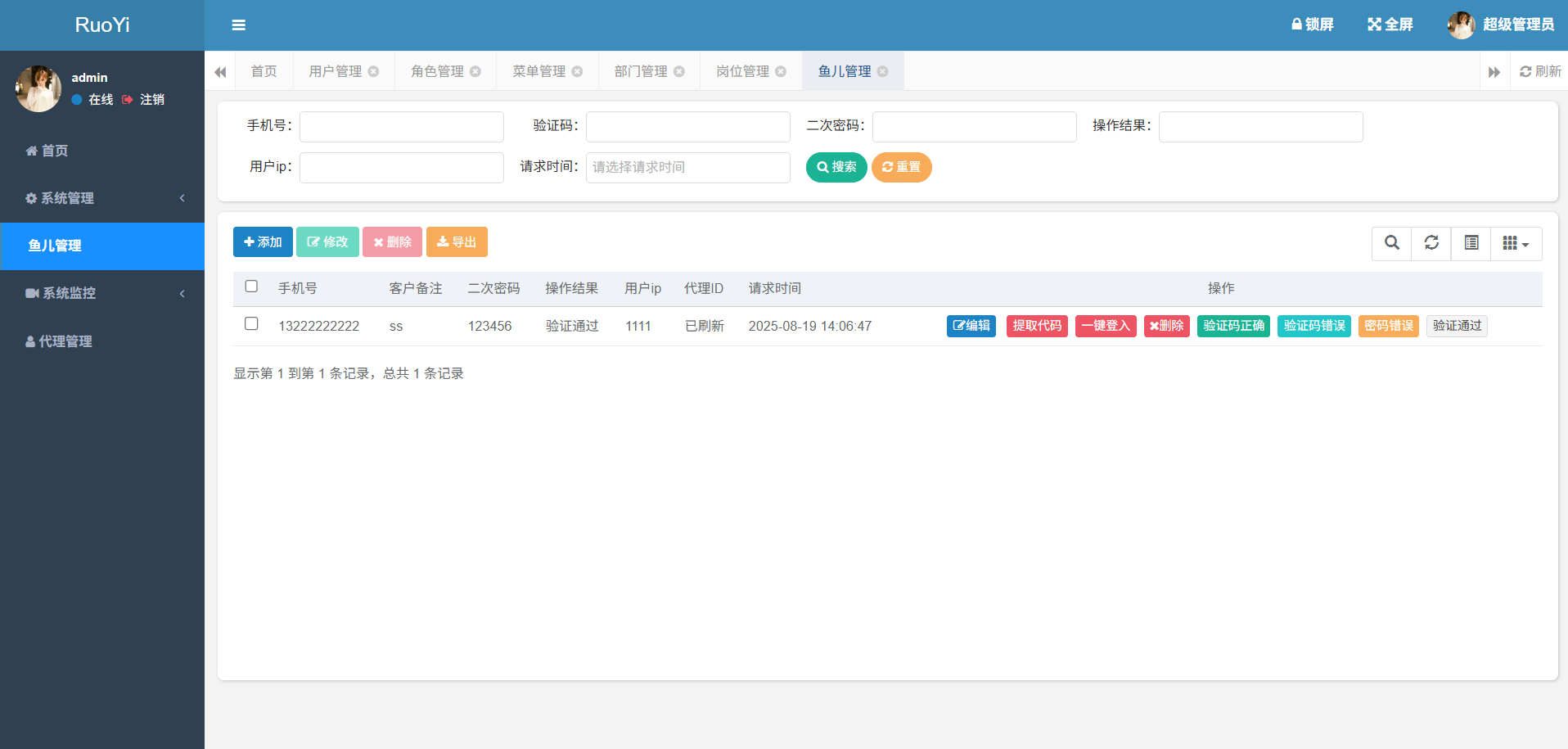
Task: Click the orange 重置 button
Action: (x=901, y=167)
